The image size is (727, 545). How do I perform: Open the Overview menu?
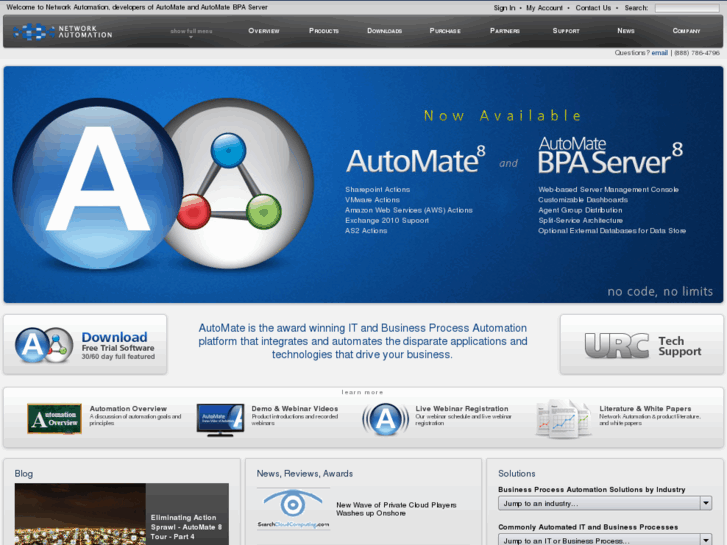[x=264, y=31]
